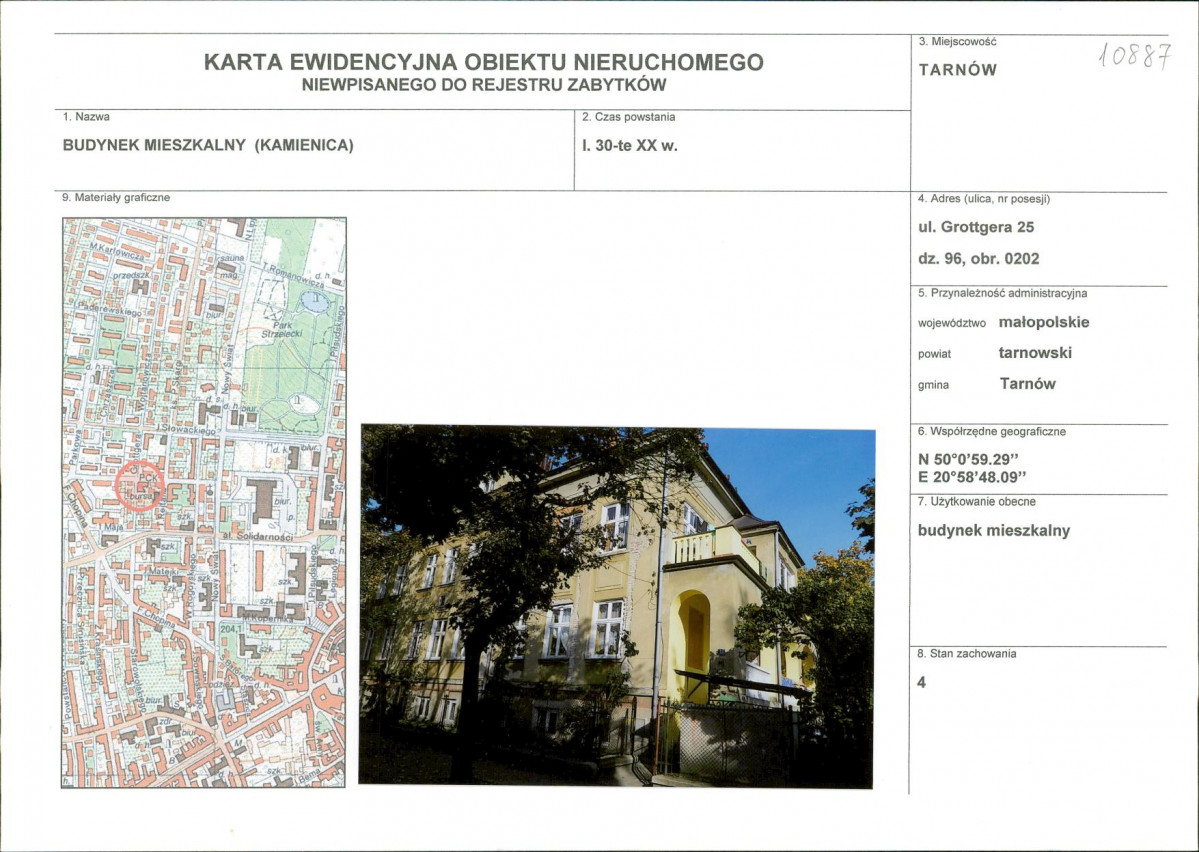Click the '5. Przynależność administracyjna' label
Viewport: 1199px width, 852px height.
[x=1002, y=293]
